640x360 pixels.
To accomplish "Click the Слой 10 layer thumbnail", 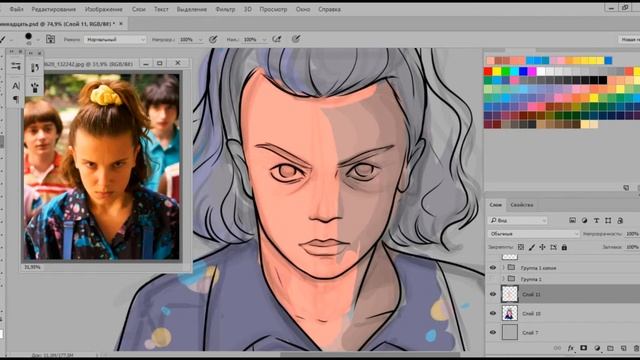I will (x=509, y=313).
